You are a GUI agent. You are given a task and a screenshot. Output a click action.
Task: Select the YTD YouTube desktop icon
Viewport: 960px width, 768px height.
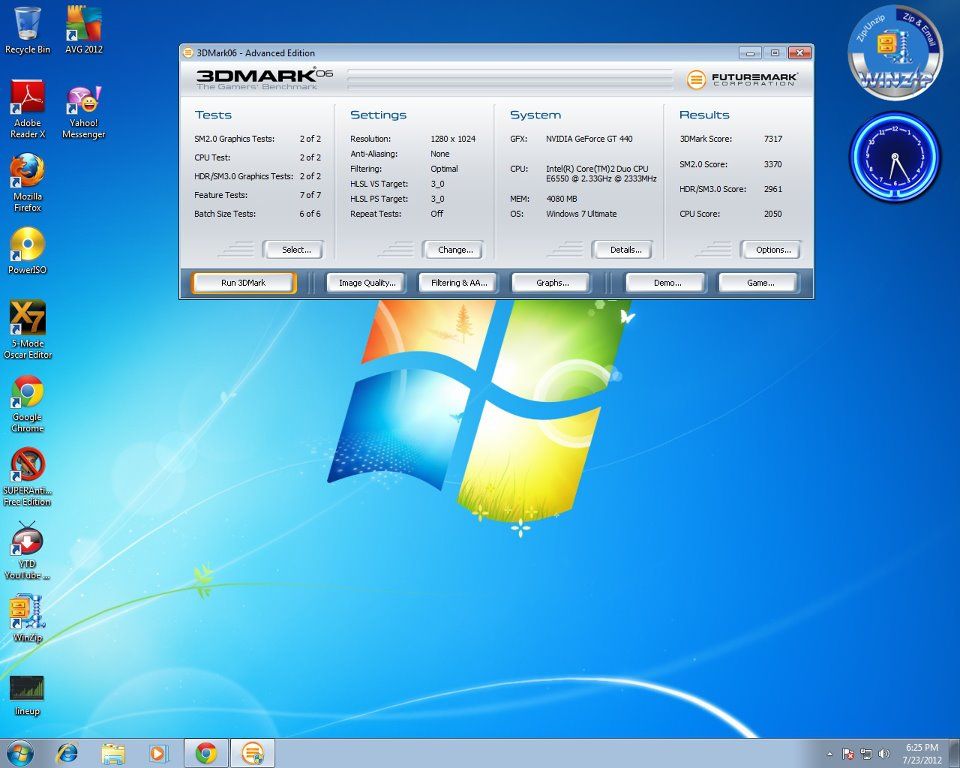28,551
